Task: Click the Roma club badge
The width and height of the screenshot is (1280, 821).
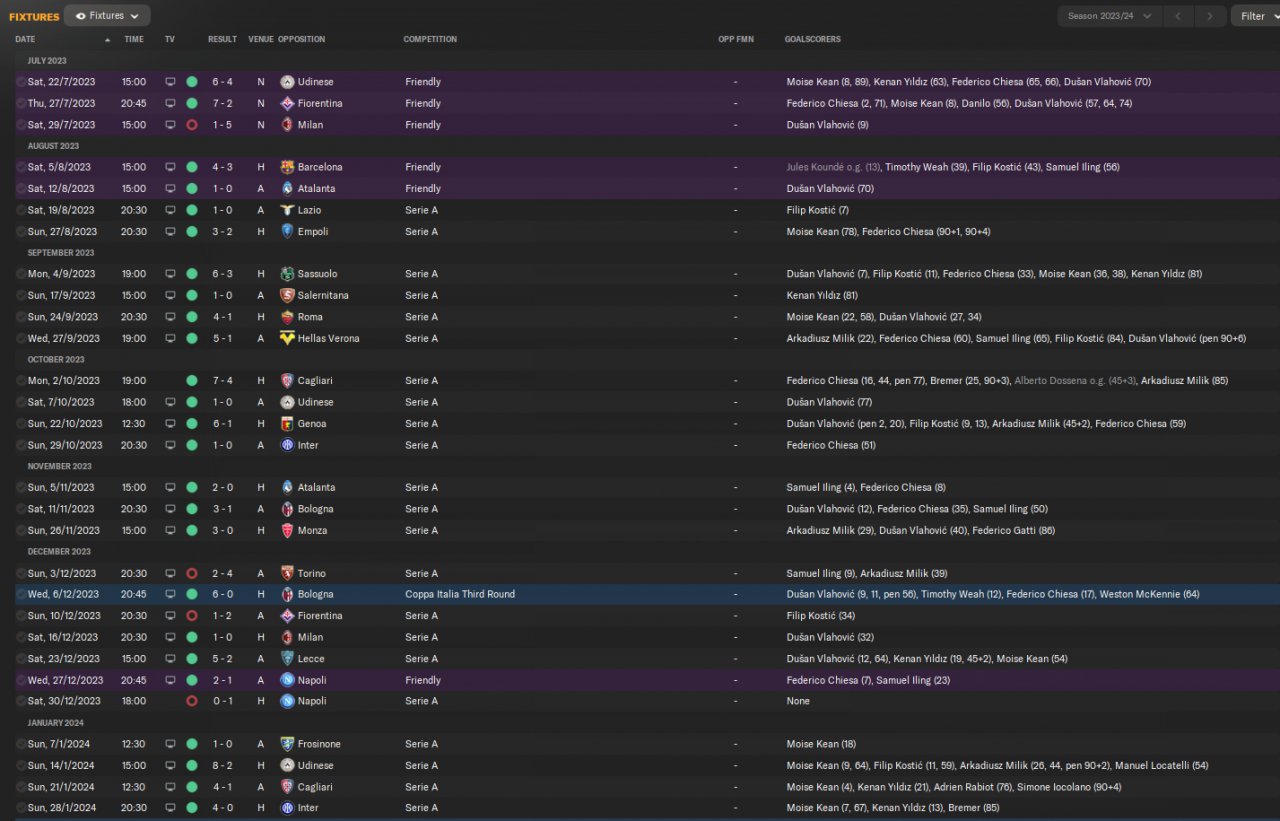Action: 287,317
